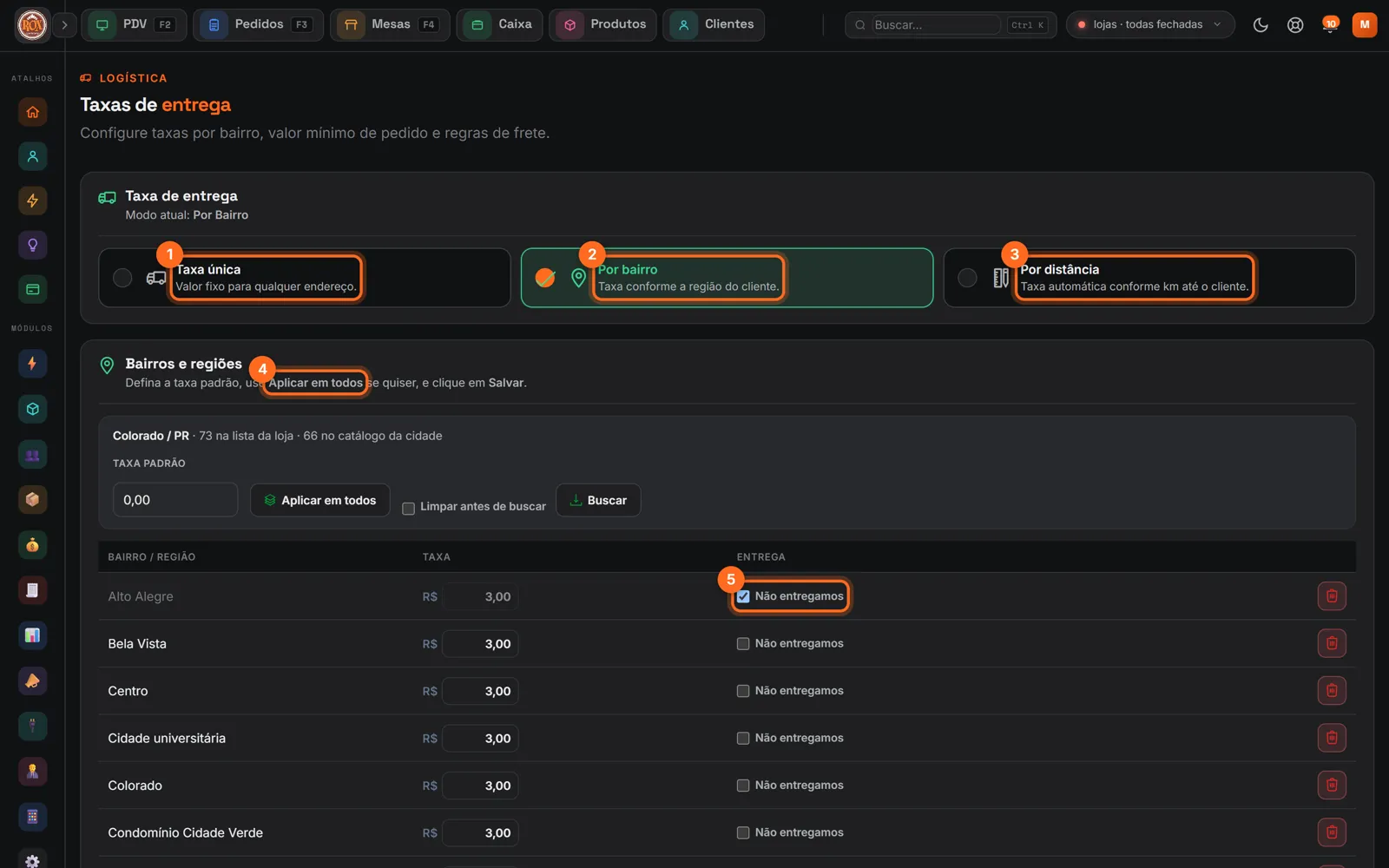The image size is (1389, 868).
Task: Select the Por distância delivery mode
Action: point(1149,278)
